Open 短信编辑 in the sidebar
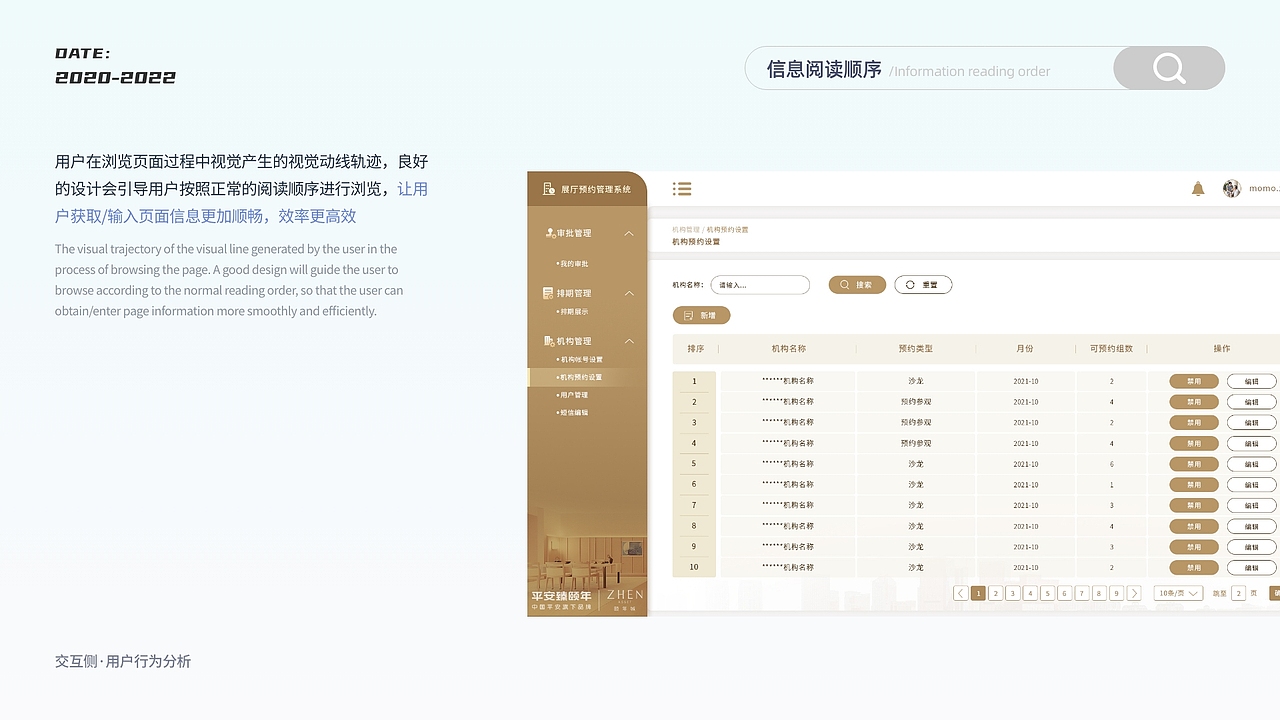The width and height of the screenshot is (1280, 720). coord(573,413)
